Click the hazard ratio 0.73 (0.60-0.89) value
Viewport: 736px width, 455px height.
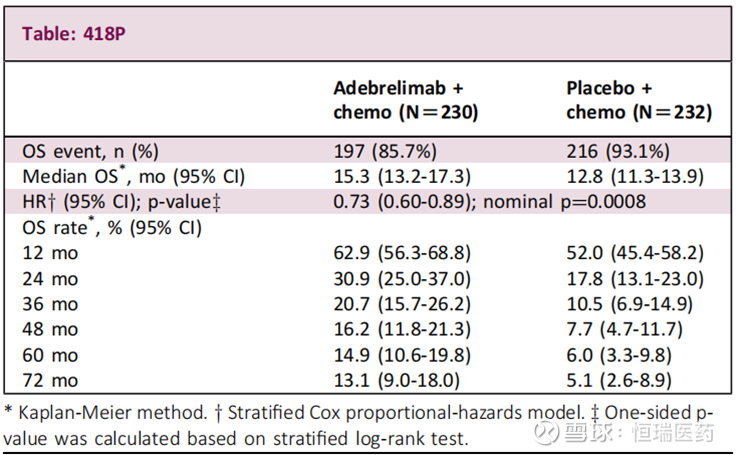pyautogui.click(x=404, y=202)
